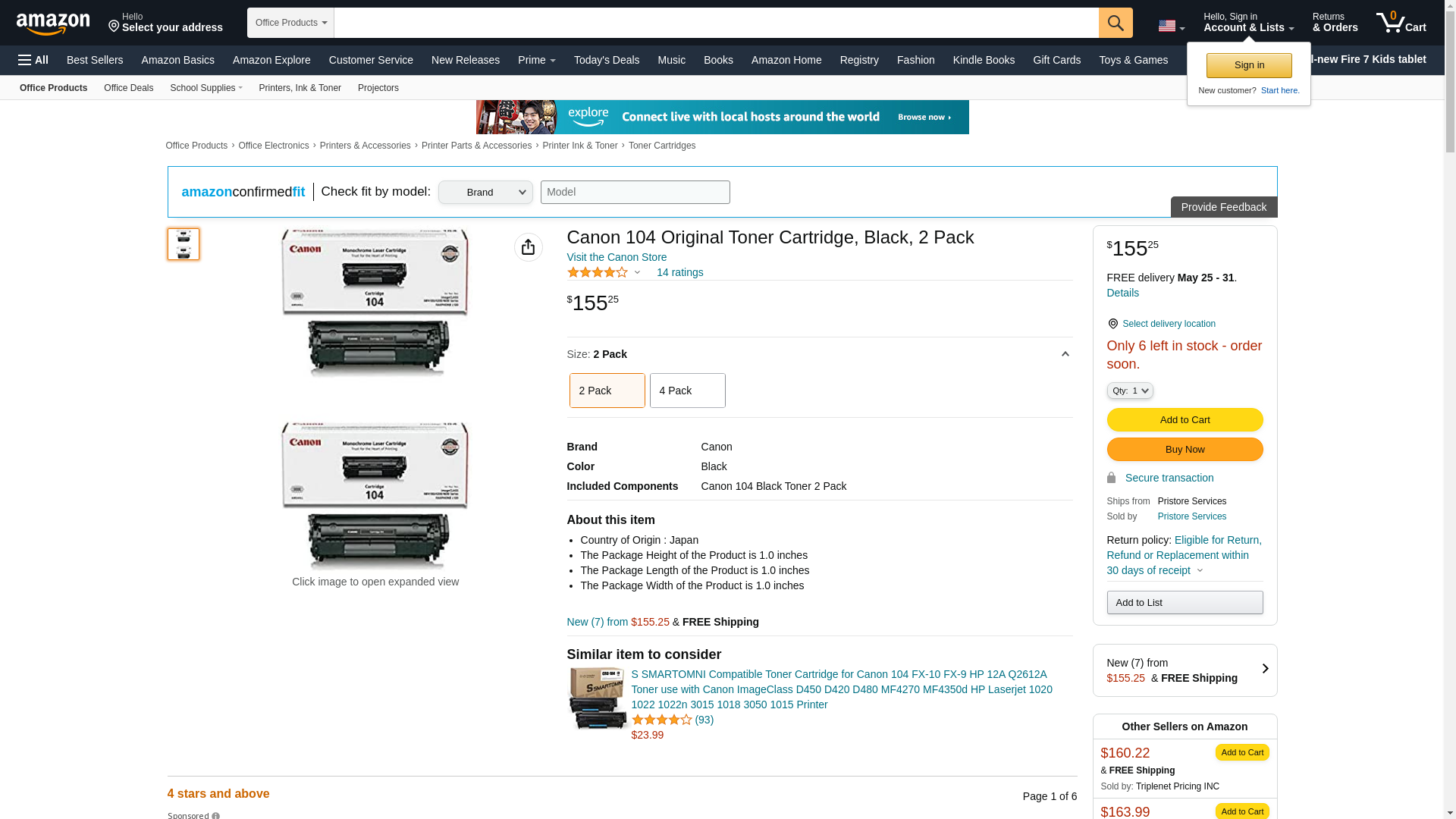This screenshot has height=819, width=1456.
Task: Select the 2 Pack size option
Action: click(607, 391)
